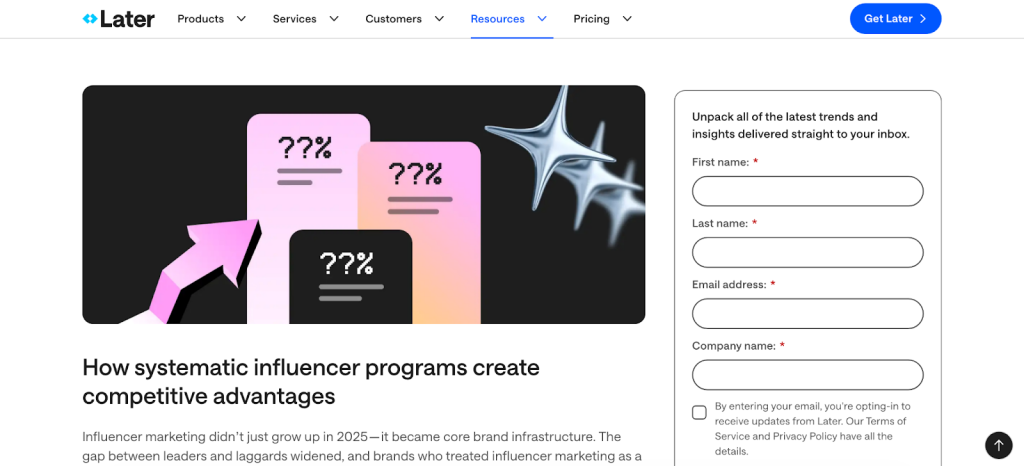Focus the Last name text box
The height and width of the screenshot is (466, 1024).
[x=807, y=252]
